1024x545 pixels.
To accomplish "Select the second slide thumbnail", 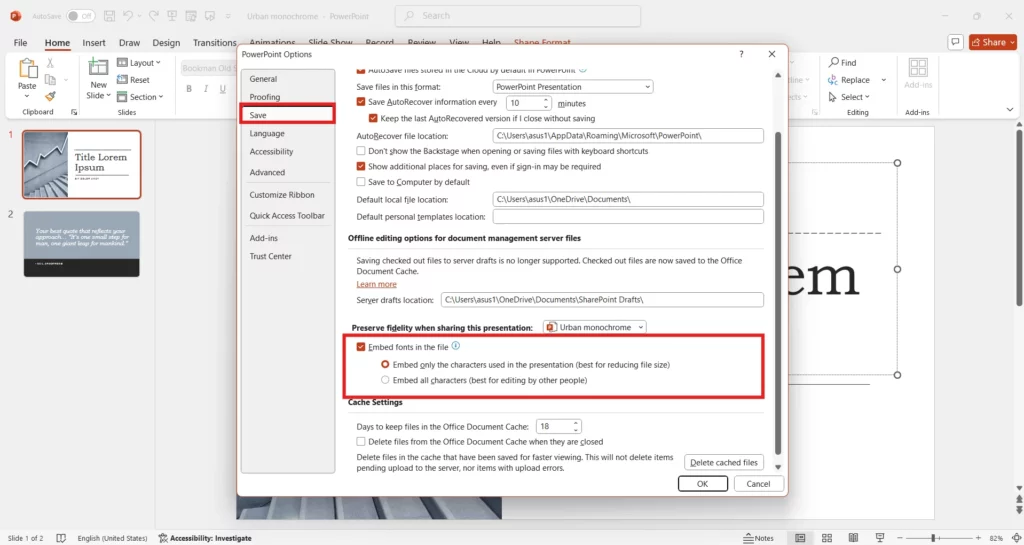I will (82, 244).
